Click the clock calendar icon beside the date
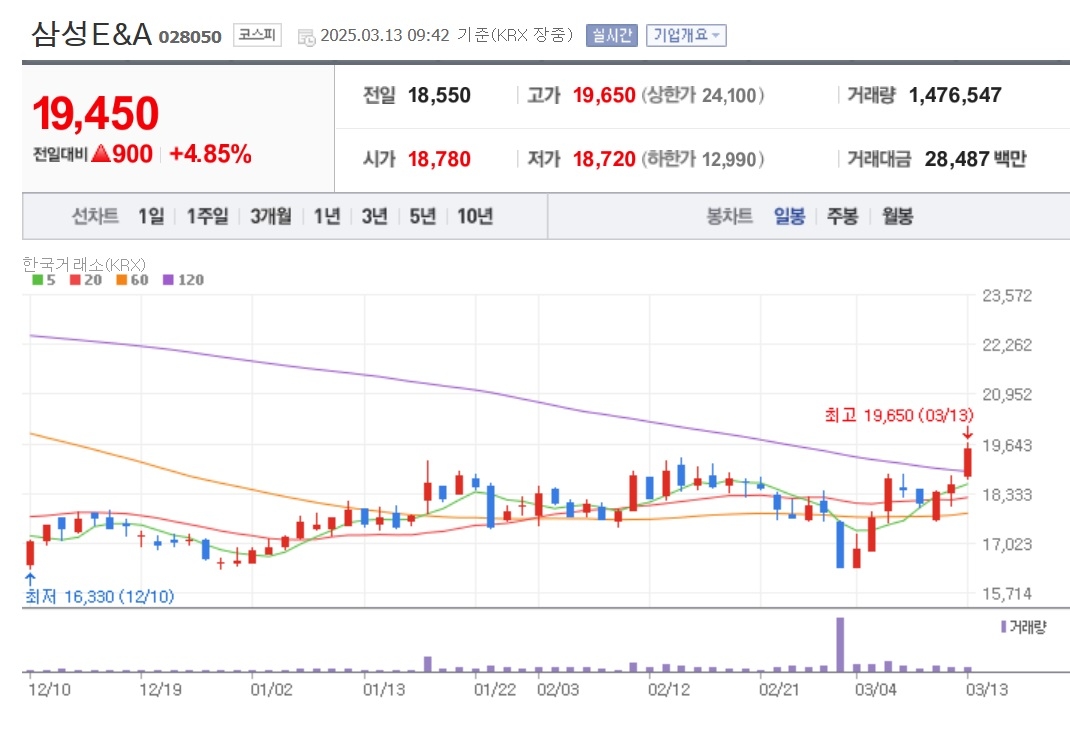This screenshot has width=1070, height=736. click(x=306, y=37)
